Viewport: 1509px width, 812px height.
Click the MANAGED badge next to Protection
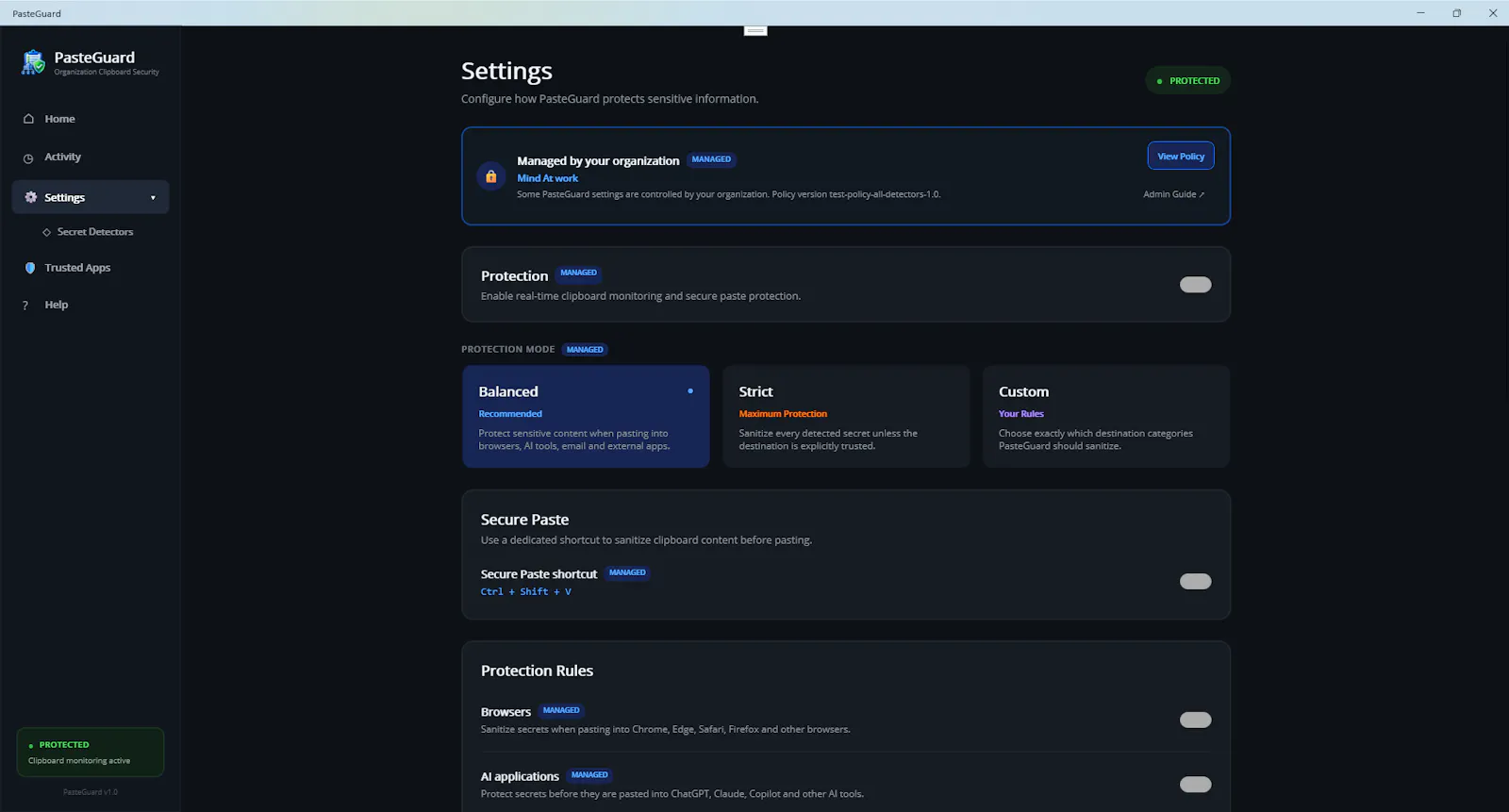[x=579, y=273]
